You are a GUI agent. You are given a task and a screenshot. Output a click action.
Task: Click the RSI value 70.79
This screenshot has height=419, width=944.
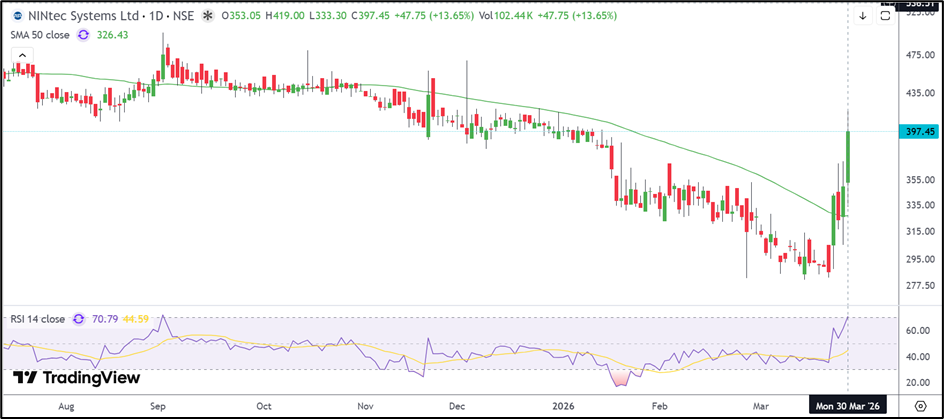pyautogui.click(x=103, y=319)
